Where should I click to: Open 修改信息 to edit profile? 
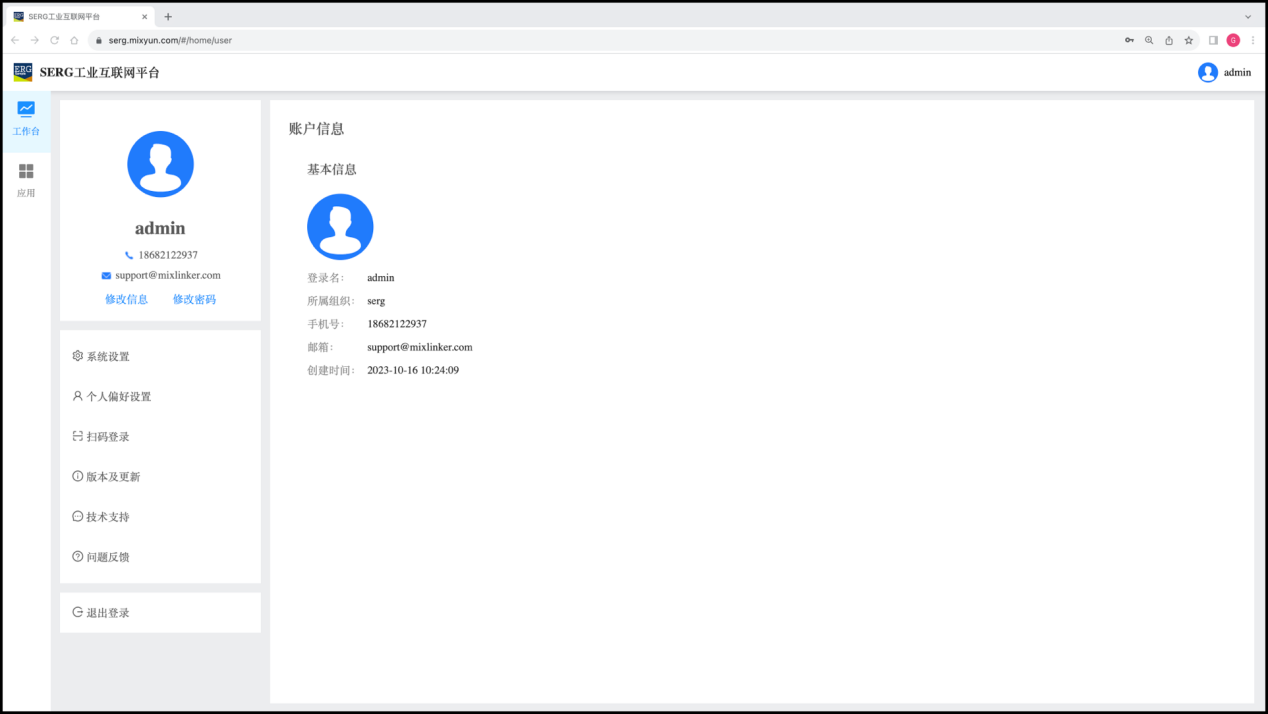(x=126, y=299)
